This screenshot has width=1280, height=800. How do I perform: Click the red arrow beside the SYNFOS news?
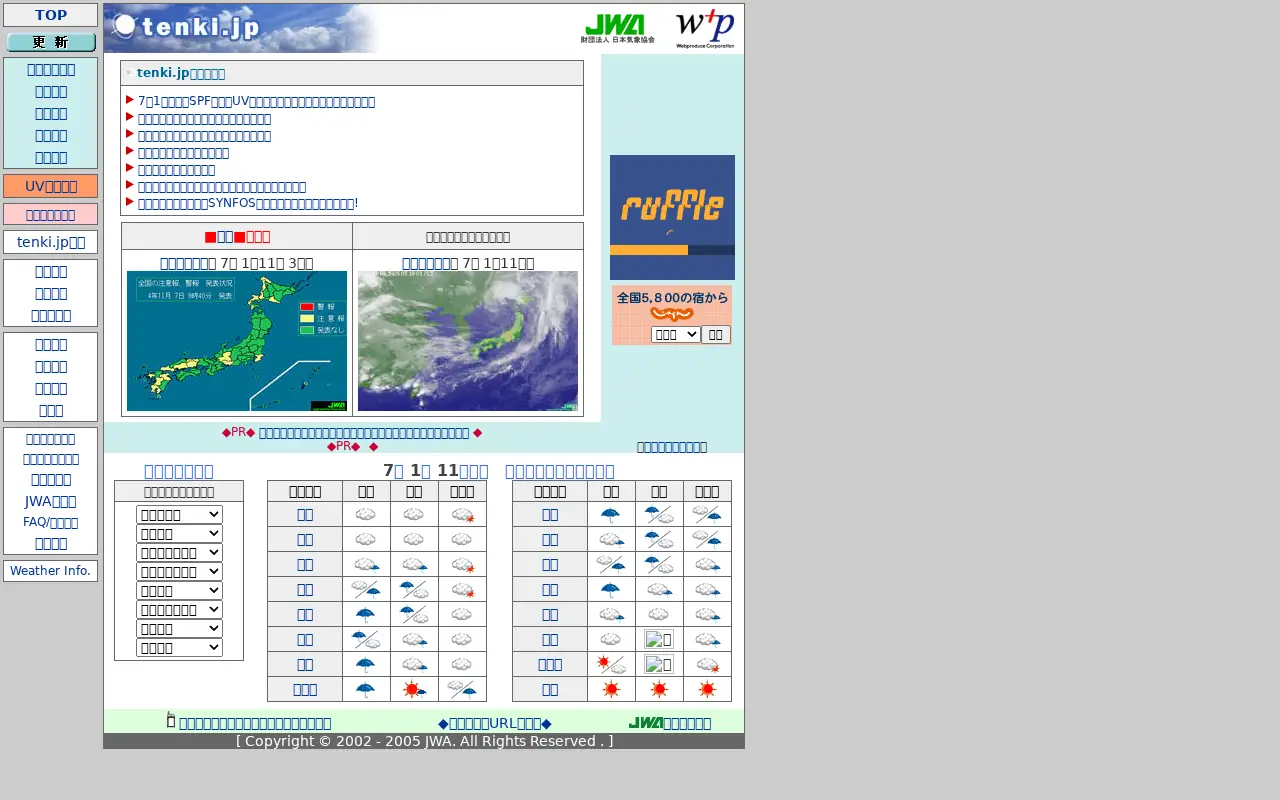click(x=130, y=202)
